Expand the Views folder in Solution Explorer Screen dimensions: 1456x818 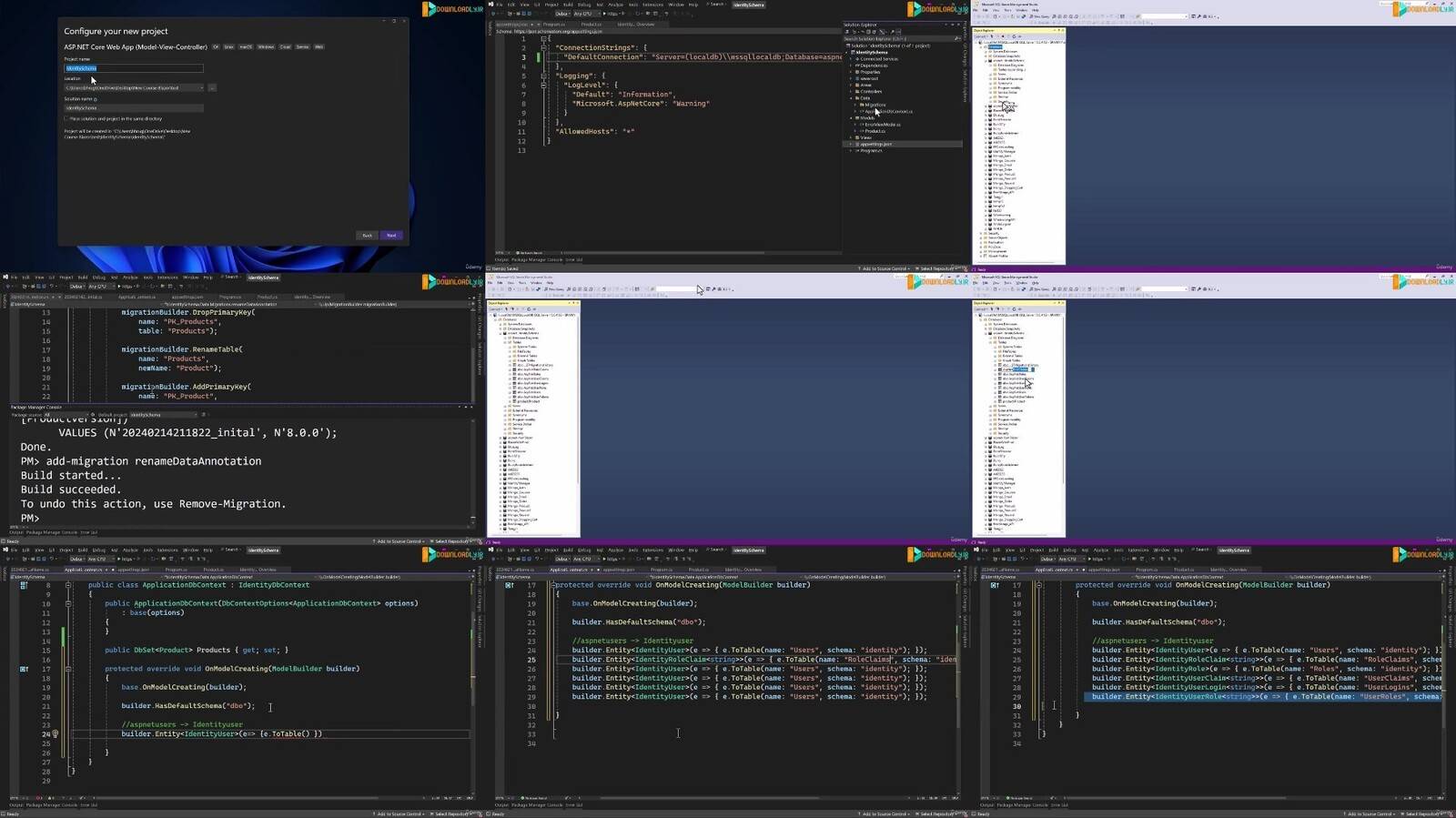click(852, 137)
